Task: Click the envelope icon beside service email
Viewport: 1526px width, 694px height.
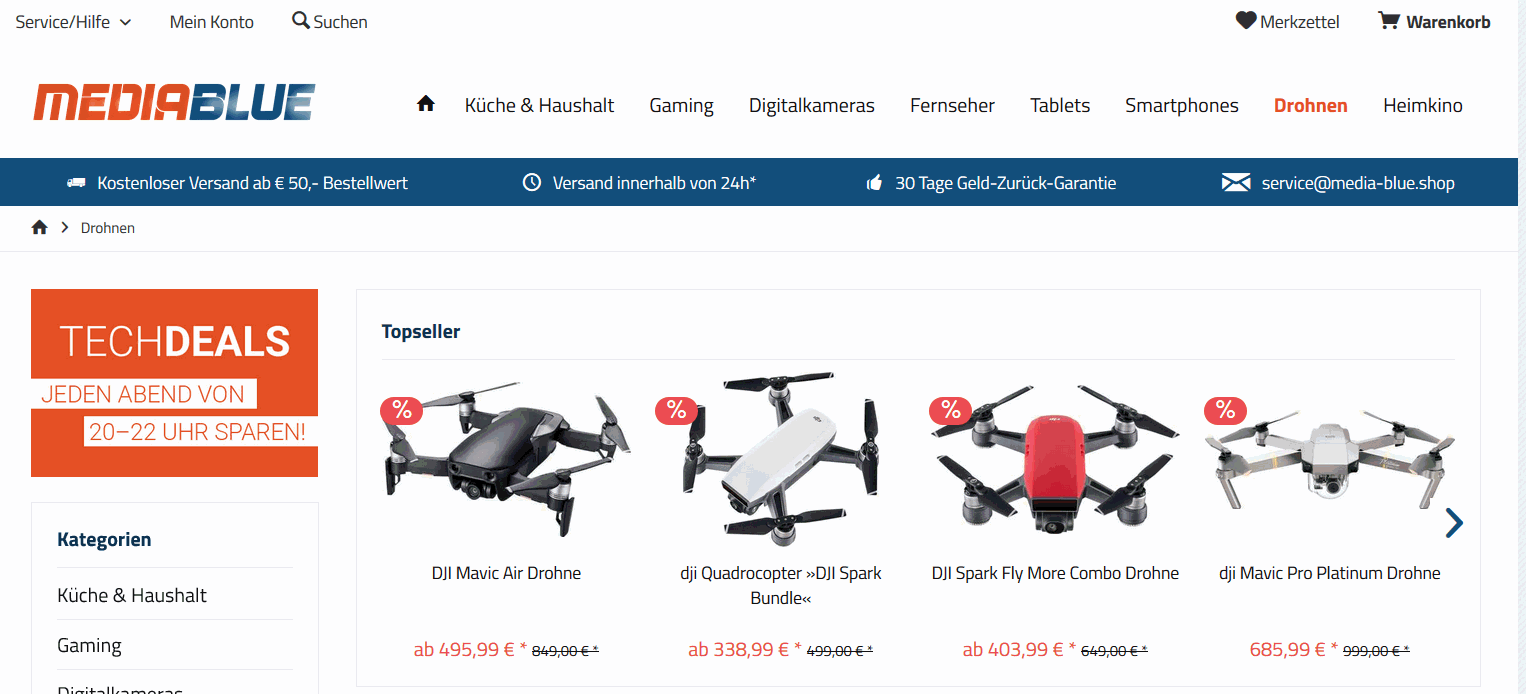Action: 1236,182
